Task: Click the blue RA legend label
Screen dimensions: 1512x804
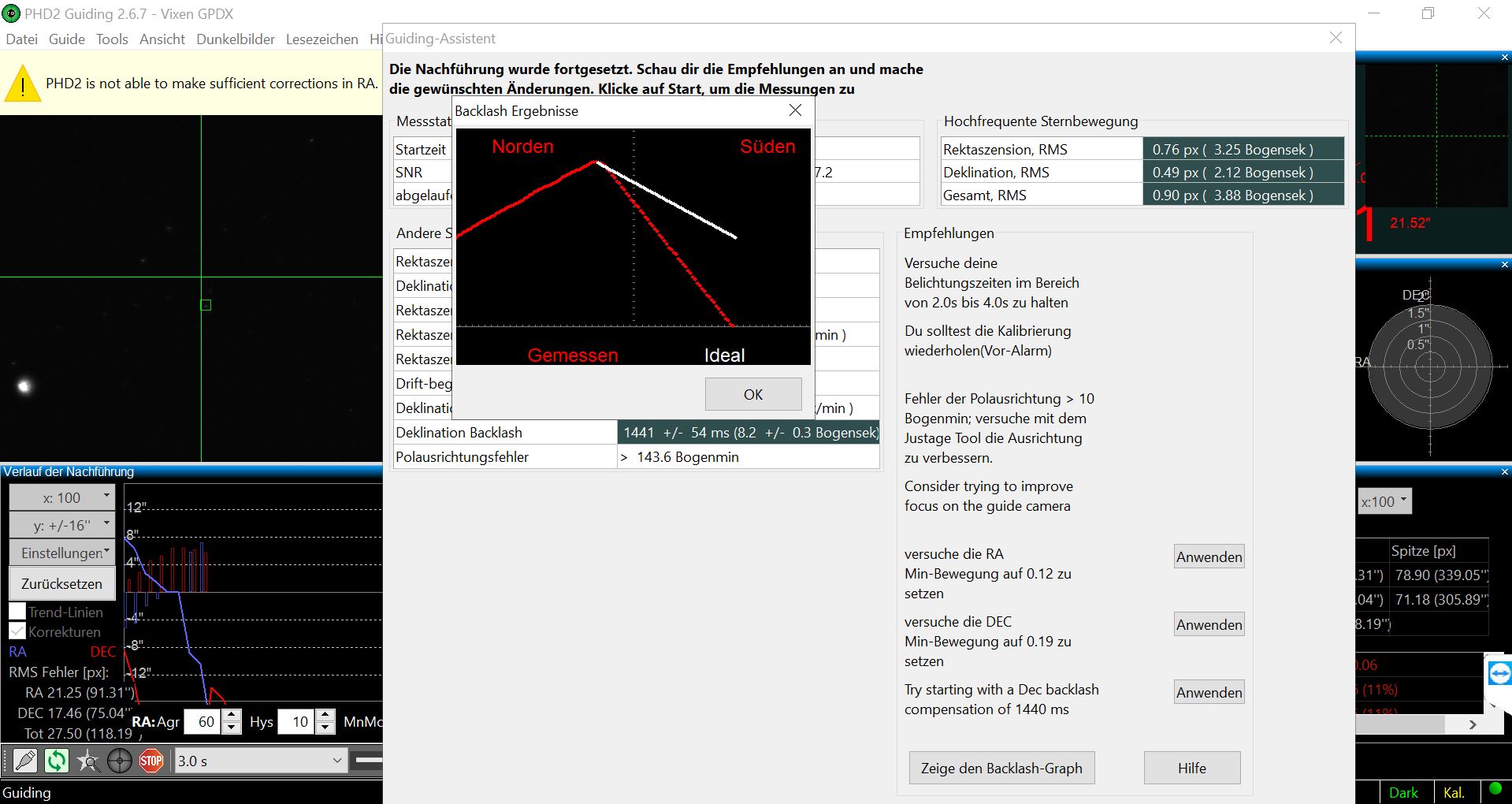Action: pos(17,652)
